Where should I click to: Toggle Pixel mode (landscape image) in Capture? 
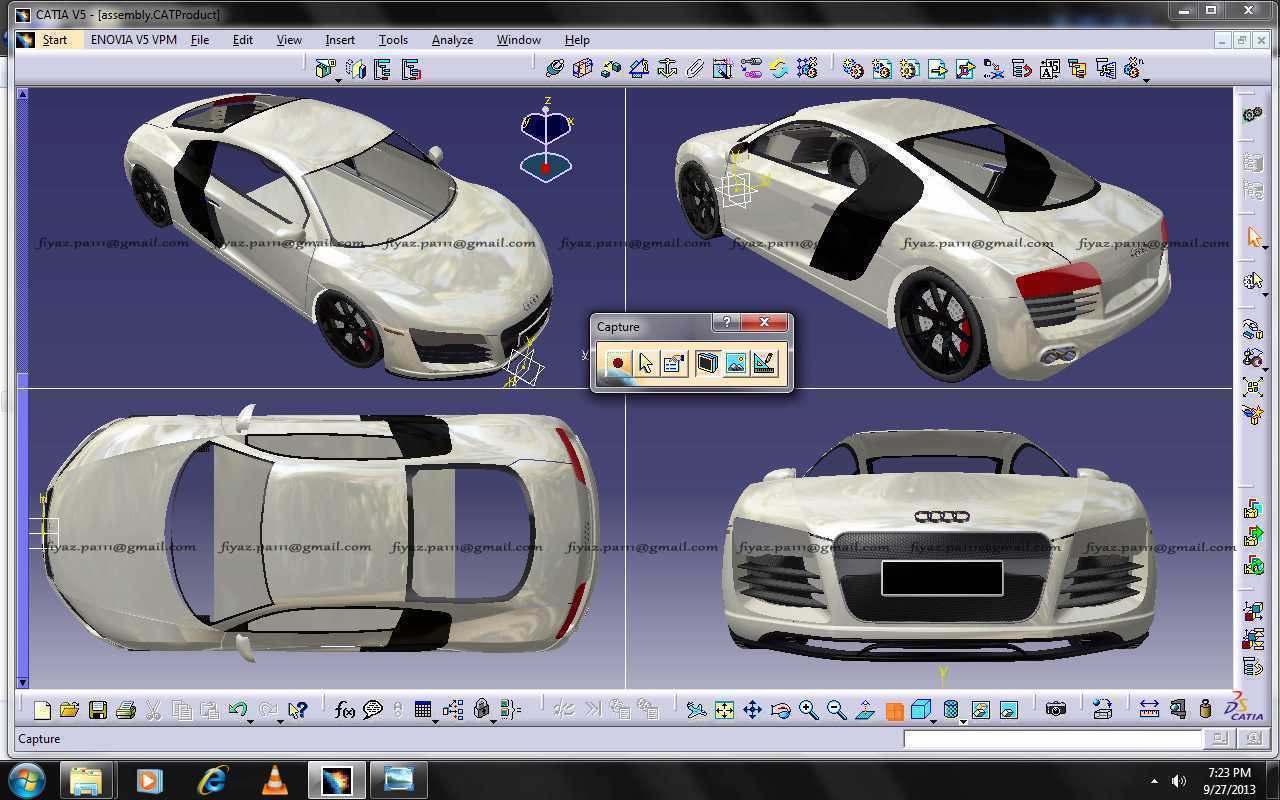click(x=735, y=363)
